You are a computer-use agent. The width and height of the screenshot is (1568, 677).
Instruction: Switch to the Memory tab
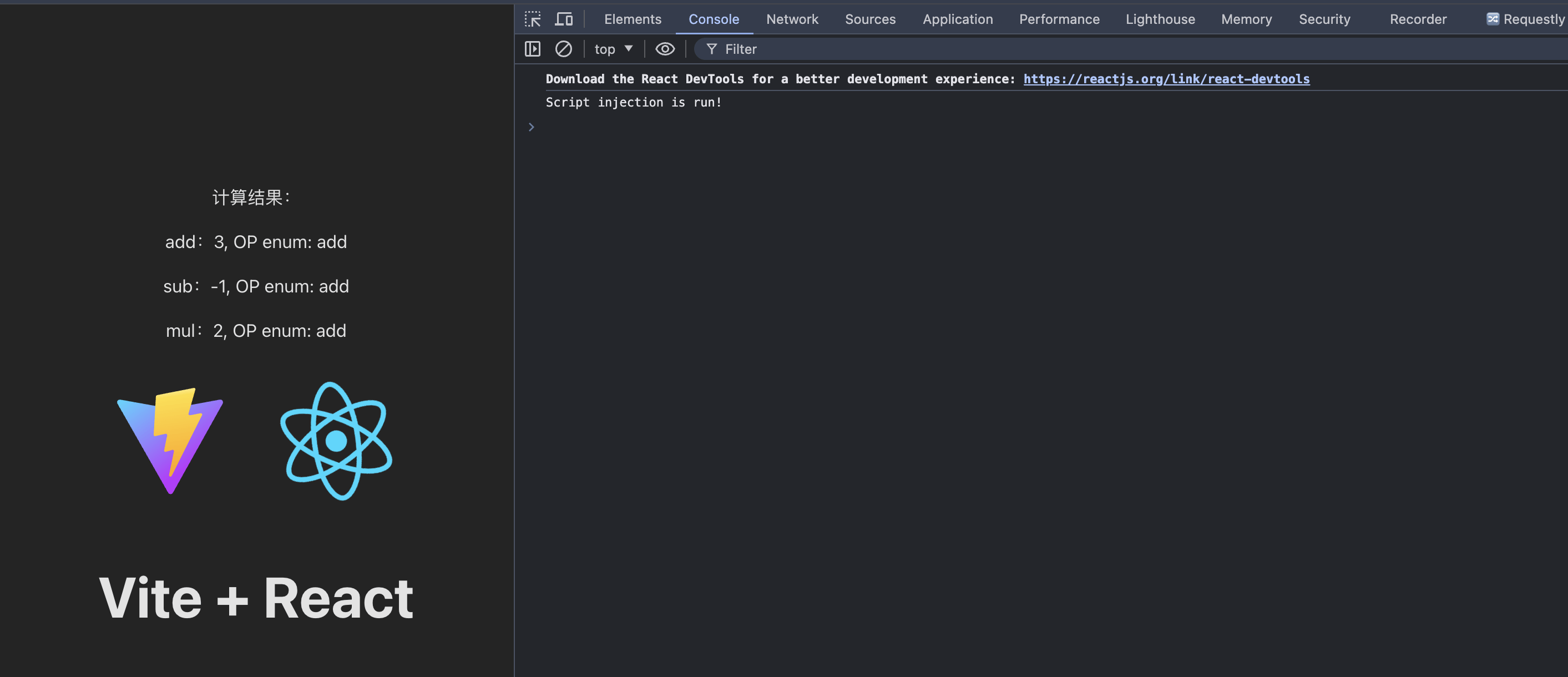1246,19
